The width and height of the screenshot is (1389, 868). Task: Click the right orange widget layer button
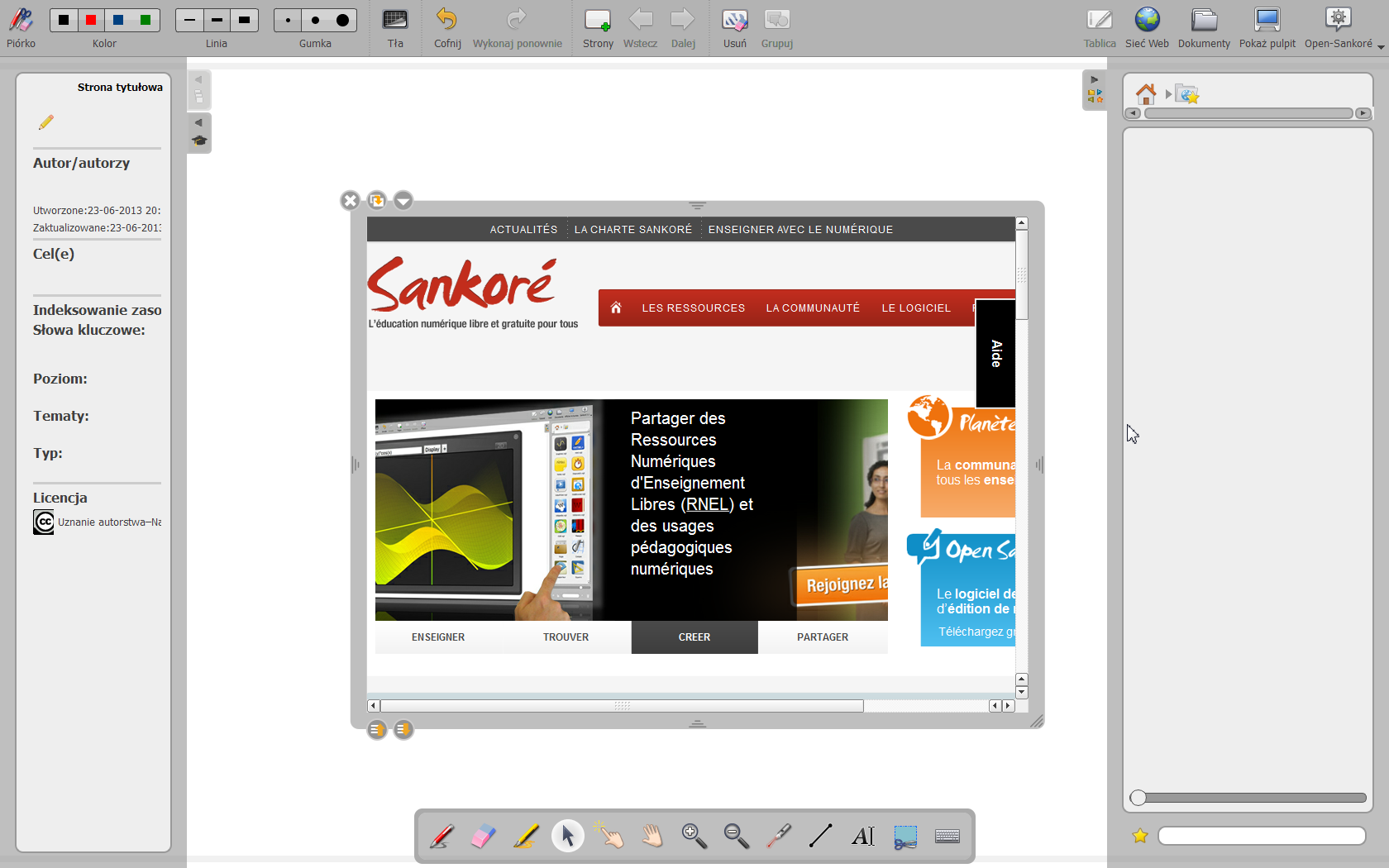403,730
